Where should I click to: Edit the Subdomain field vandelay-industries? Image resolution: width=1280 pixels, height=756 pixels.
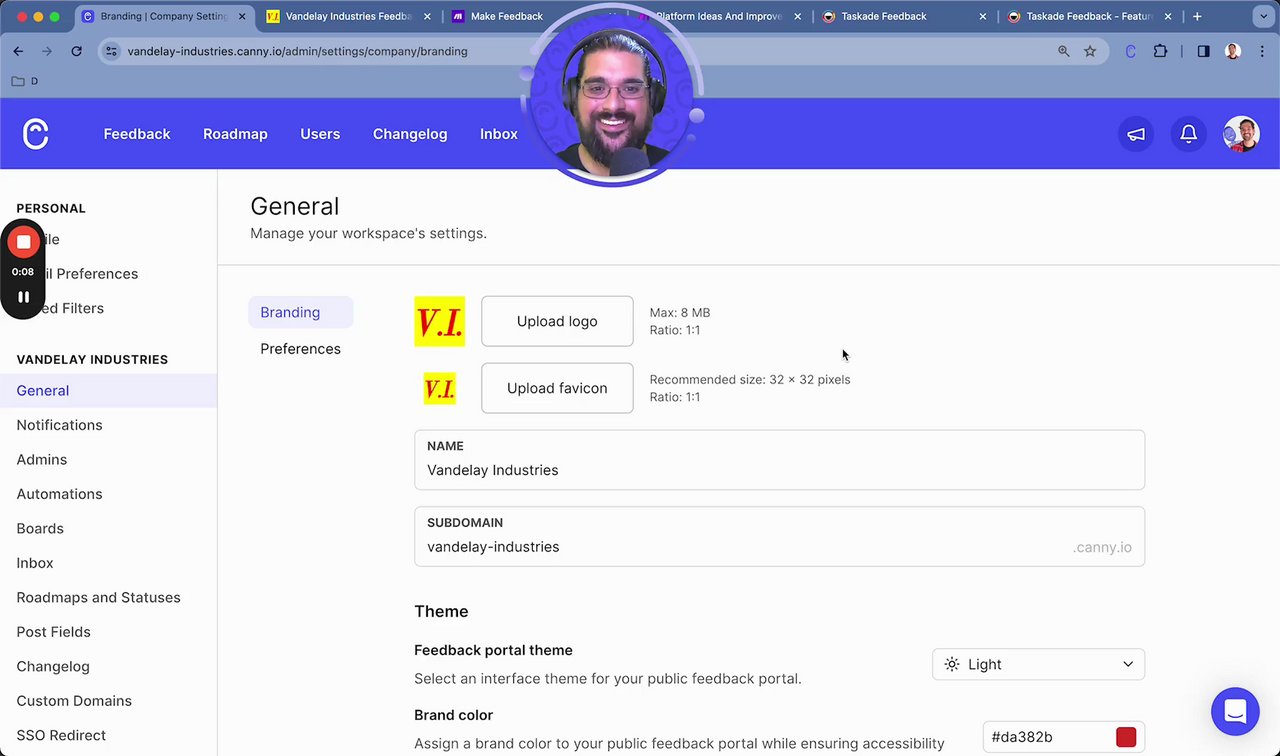(779, 537)
